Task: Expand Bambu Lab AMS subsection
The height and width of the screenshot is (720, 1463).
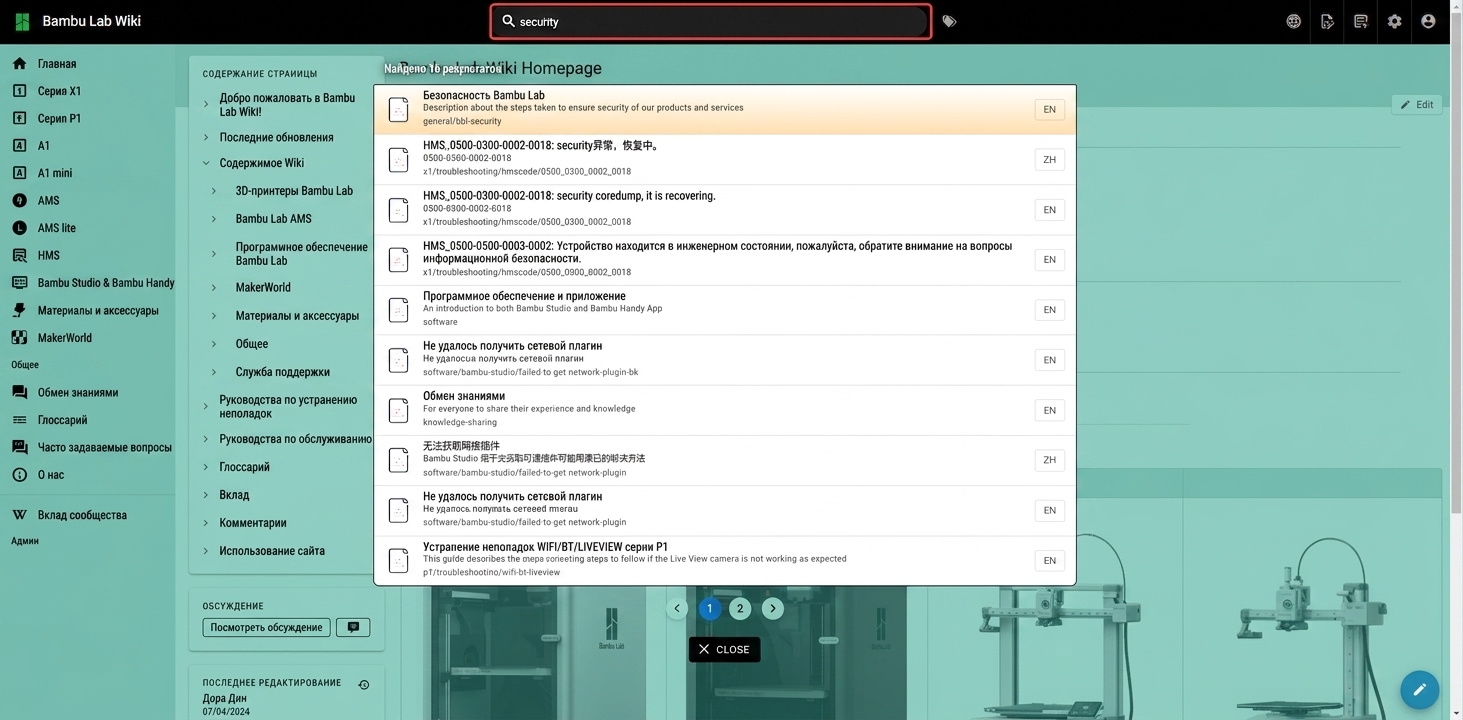Action: point(214,219)
